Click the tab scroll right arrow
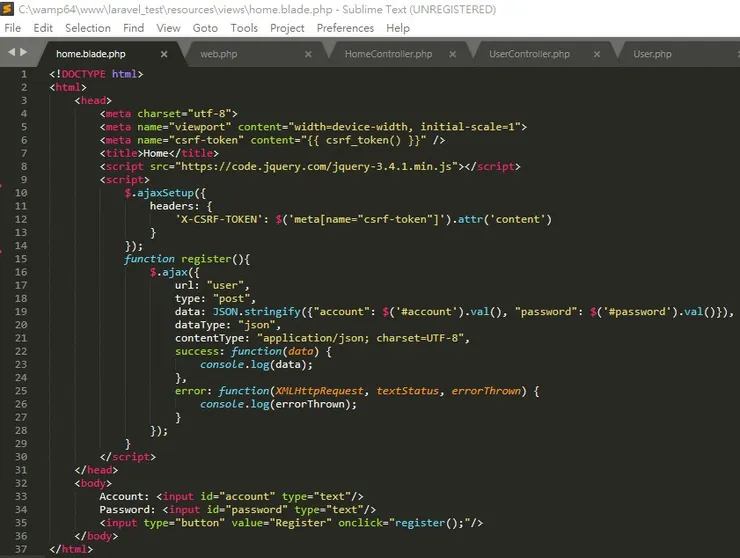 tap(22, 52)
